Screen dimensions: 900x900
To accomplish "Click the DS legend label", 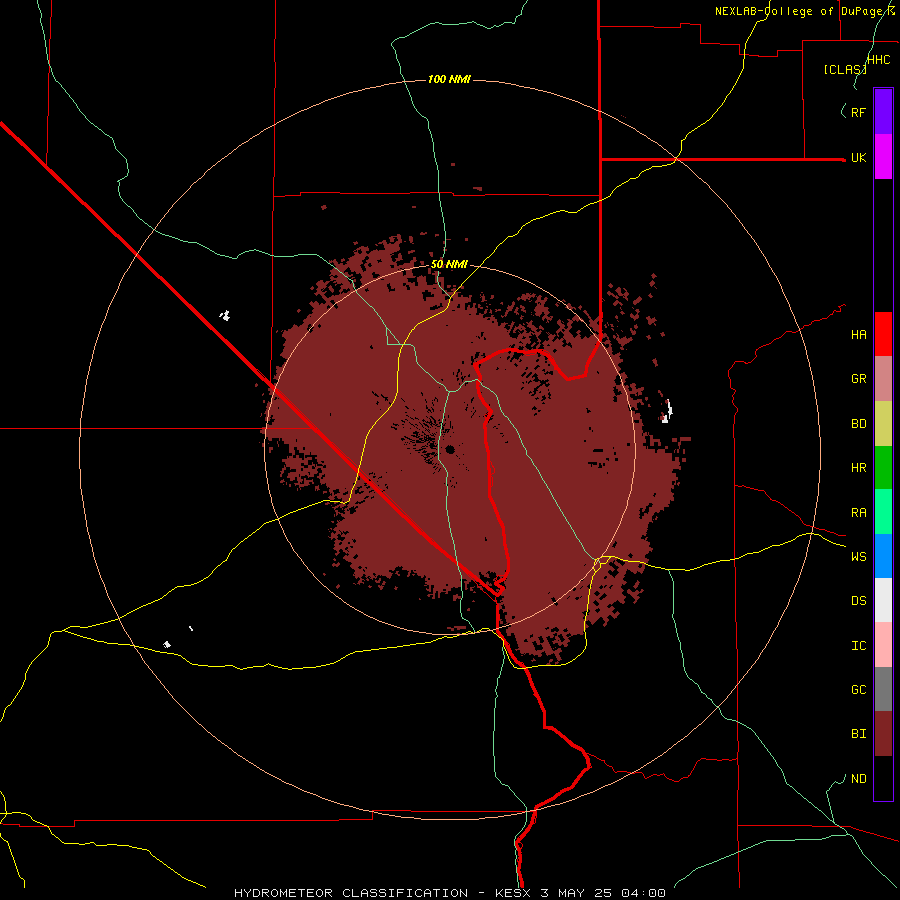I will pyautogui.click(x=858, y=601).
